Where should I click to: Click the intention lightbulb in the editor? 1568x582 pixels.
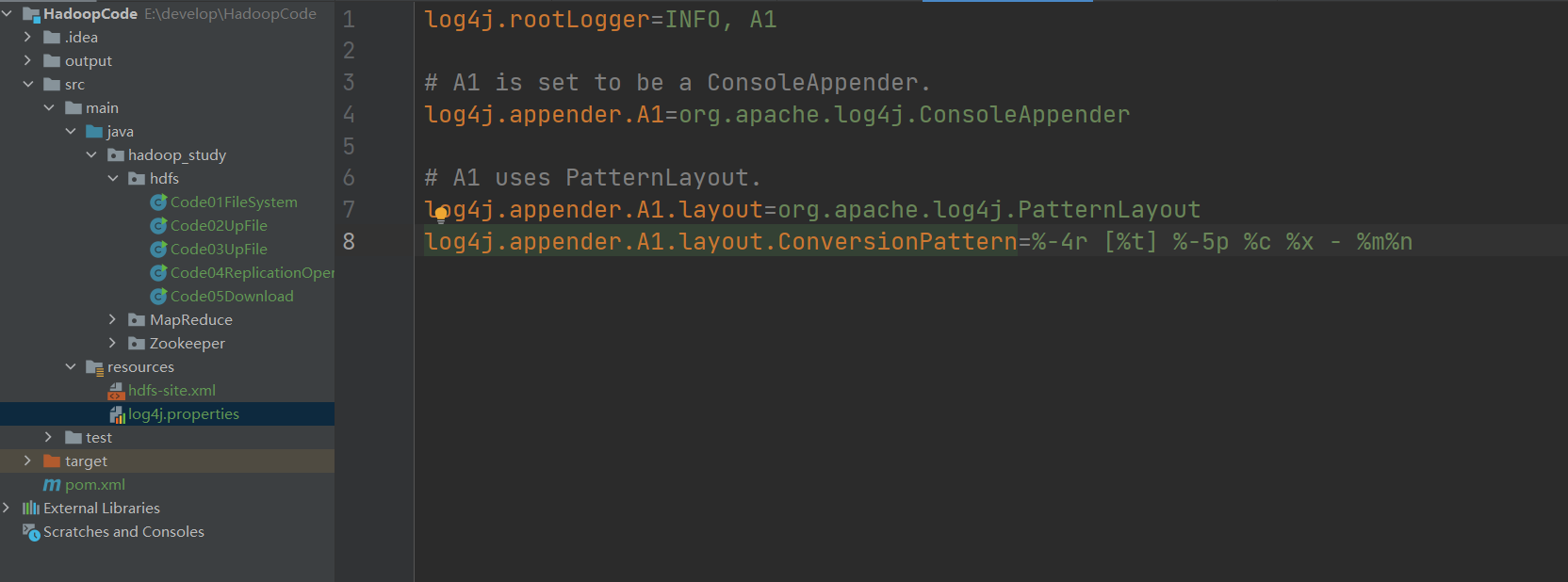click(x=440, y=215)
